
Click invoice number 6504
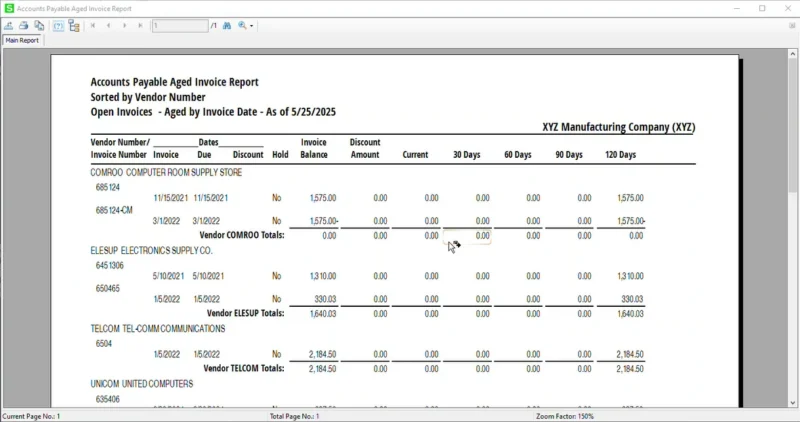(104, 343)
